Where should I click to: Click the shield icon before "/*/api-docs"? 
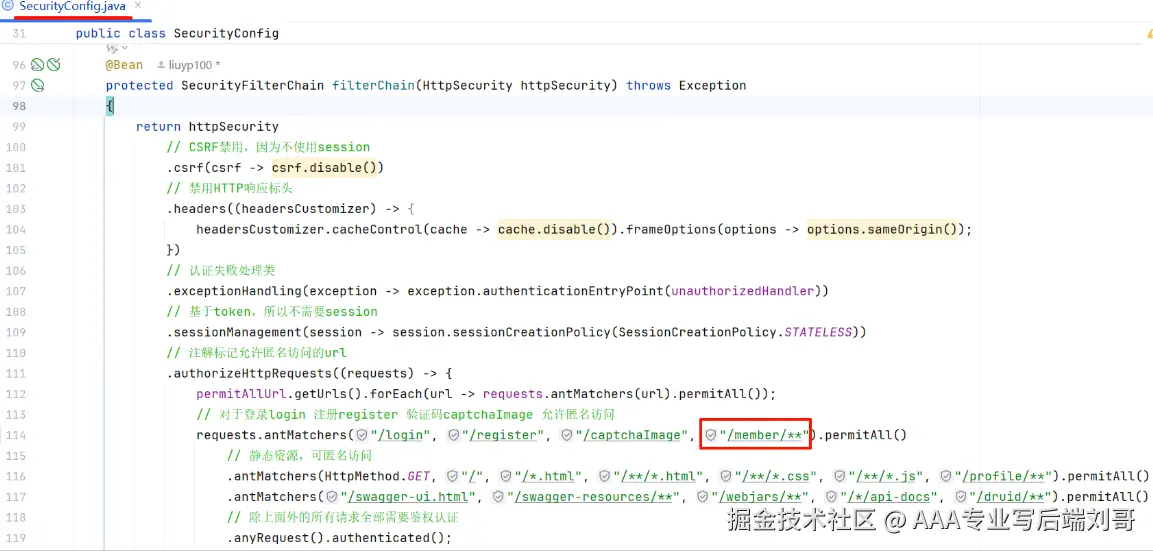[832, 497]
